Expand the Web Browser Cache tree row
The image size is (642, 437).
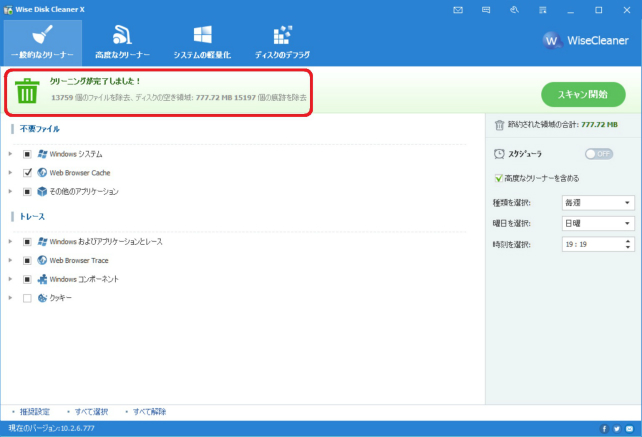pos(11,172)
